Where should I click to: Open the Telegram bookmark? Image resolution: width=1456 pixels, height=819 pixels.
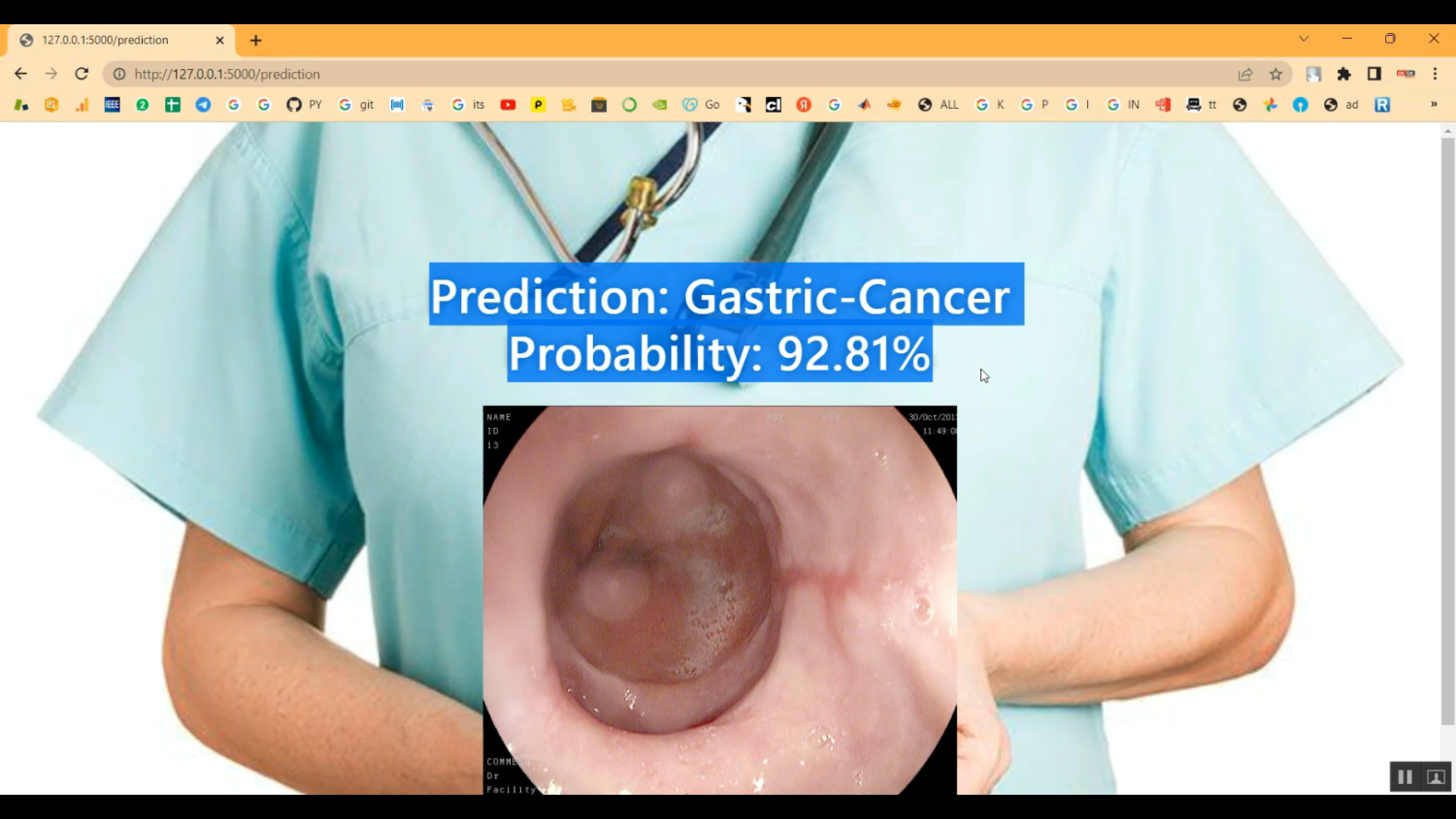203,104
